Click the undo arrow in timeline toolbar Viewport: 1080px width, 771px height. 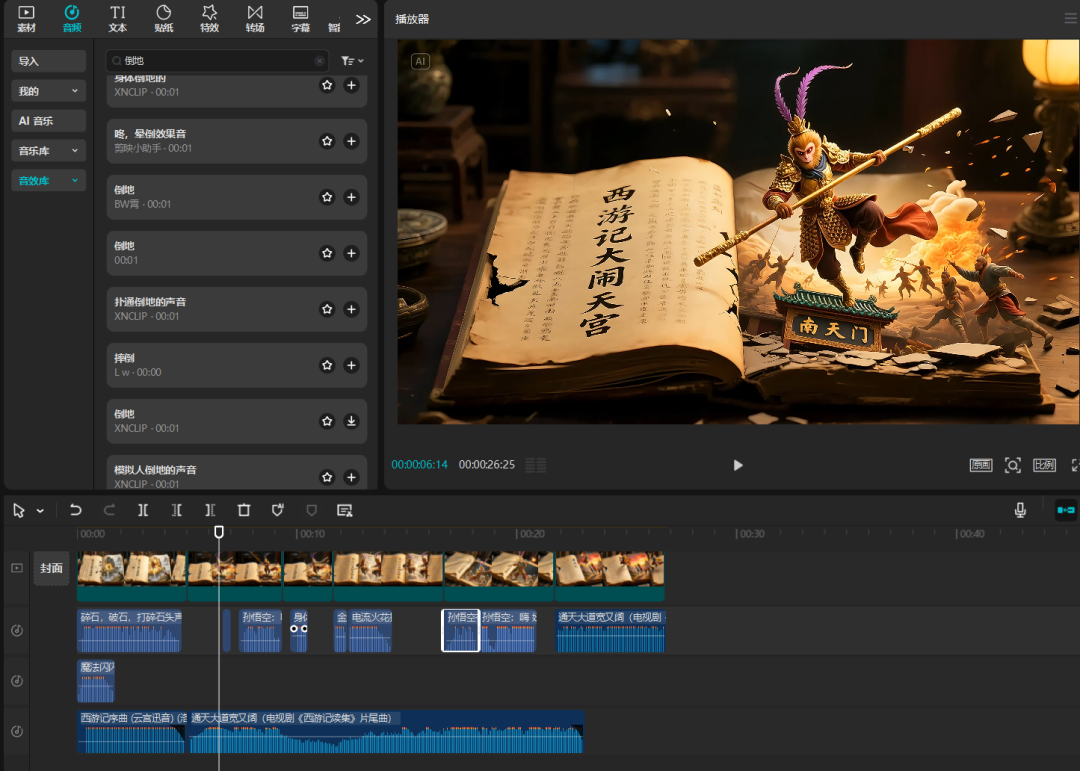76,510
